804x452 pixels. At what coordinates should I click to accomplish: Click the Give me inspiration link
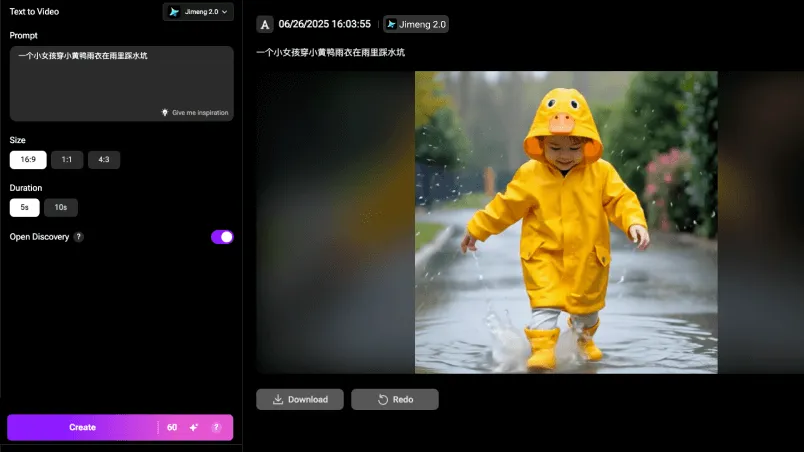point(200,113)
